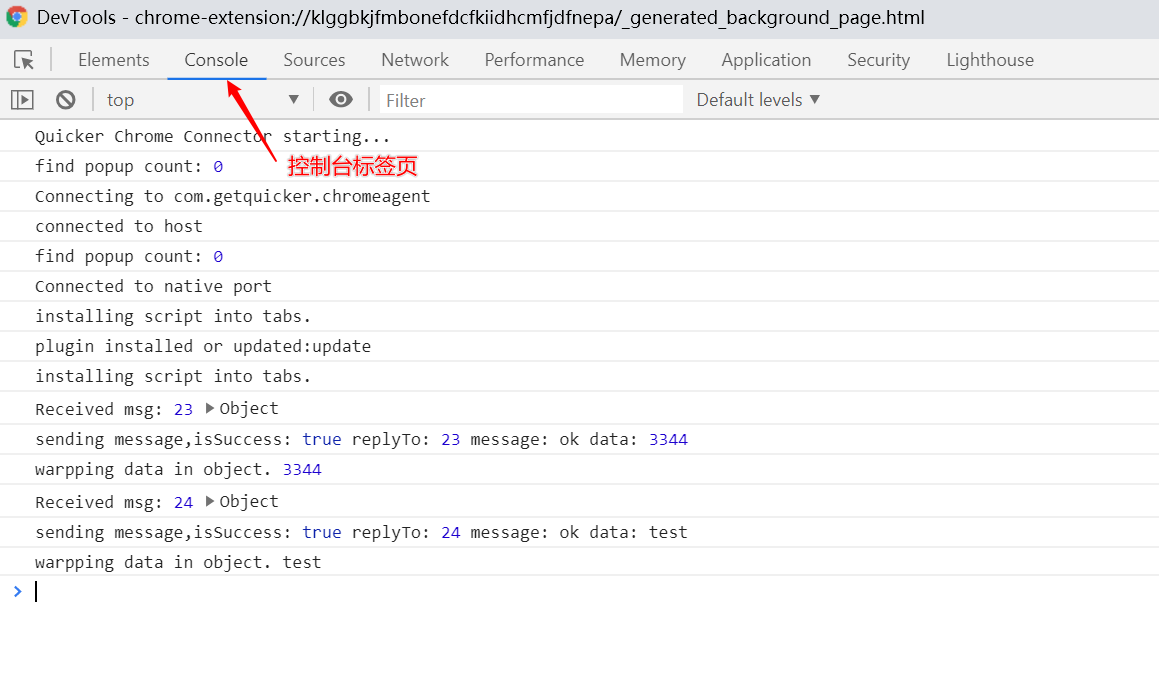Toggle the console sidebar panel icon
This screenshot has width=1159, height=678.
pos(22,99)
